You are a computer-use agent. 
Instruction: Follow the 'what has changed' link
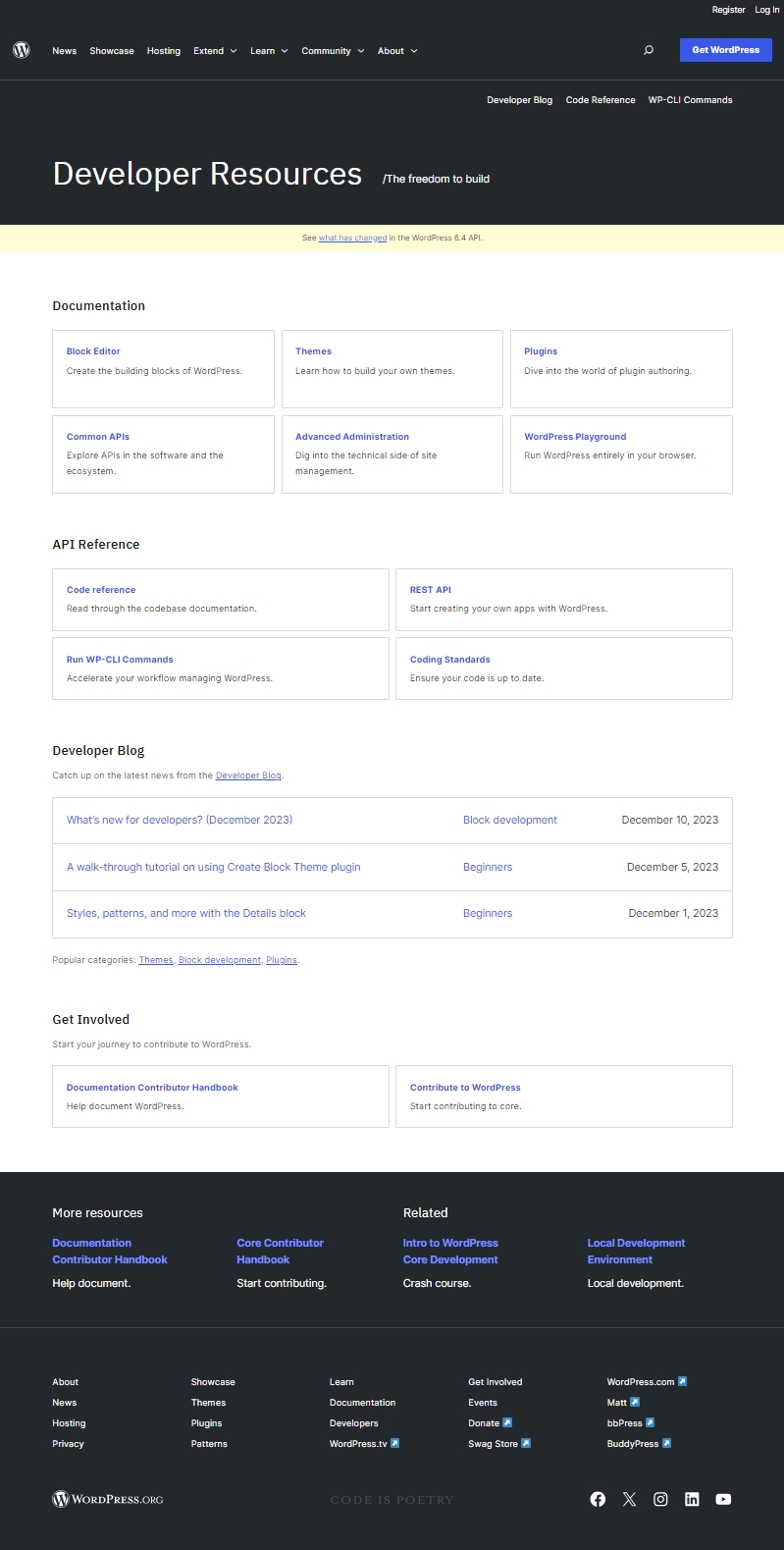(x=352, y=238)
